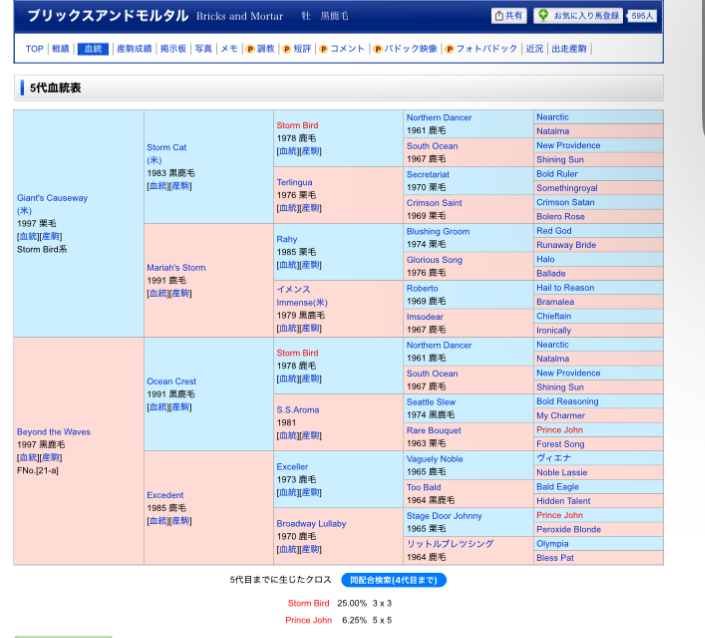Click the 共有 share button

509,16
